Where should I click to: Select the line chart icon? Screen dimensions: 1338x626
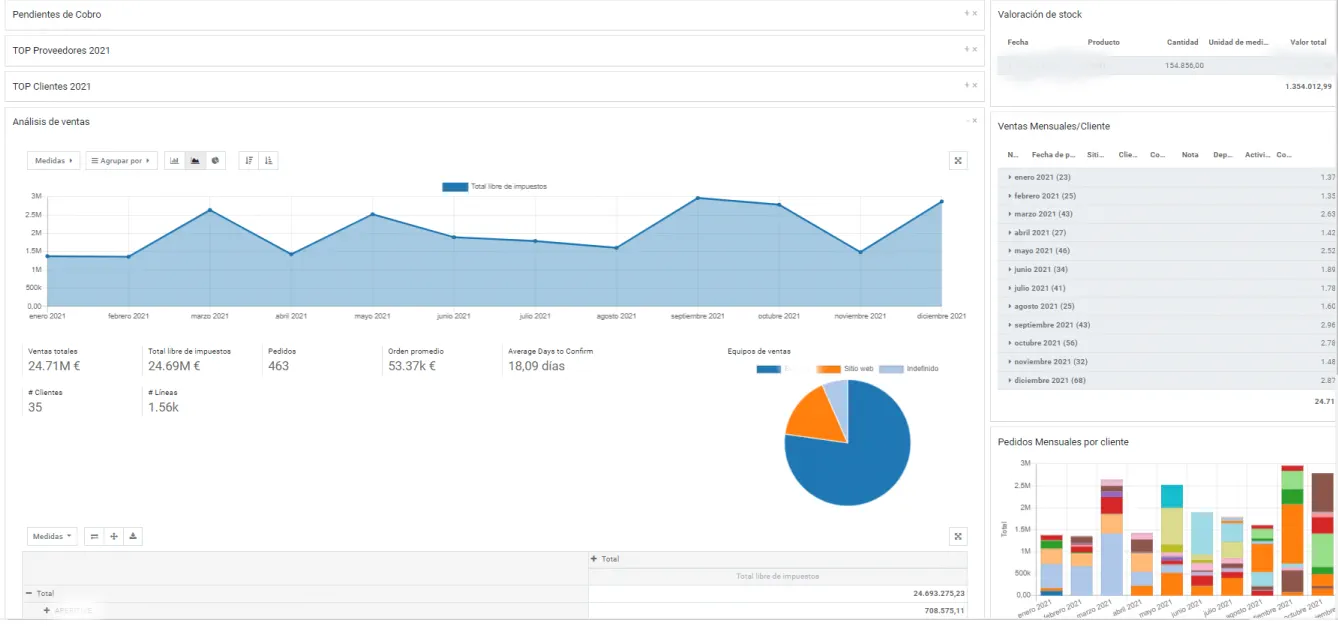(195, 160)
